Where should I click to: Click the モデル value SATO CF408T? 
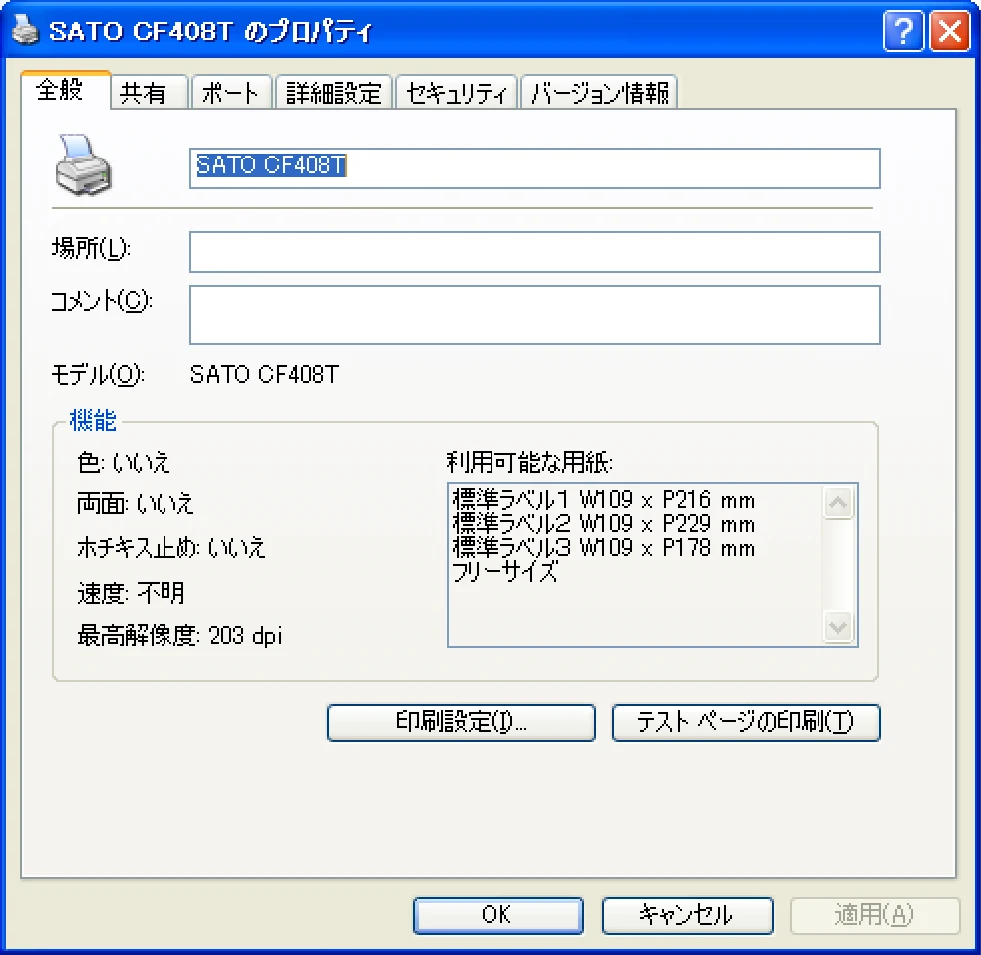pyautogui.click(x=264, y=374)
